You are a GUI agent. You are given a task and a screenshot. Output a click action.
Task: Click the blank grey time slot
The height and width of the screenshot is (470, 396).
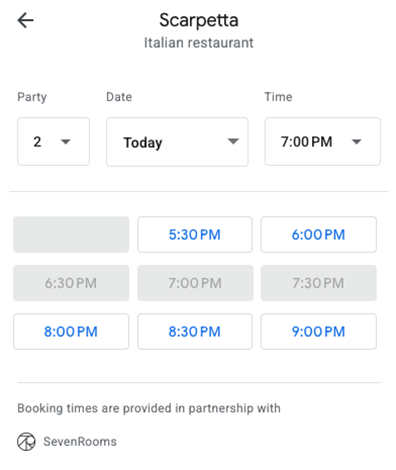coord(71,234)
